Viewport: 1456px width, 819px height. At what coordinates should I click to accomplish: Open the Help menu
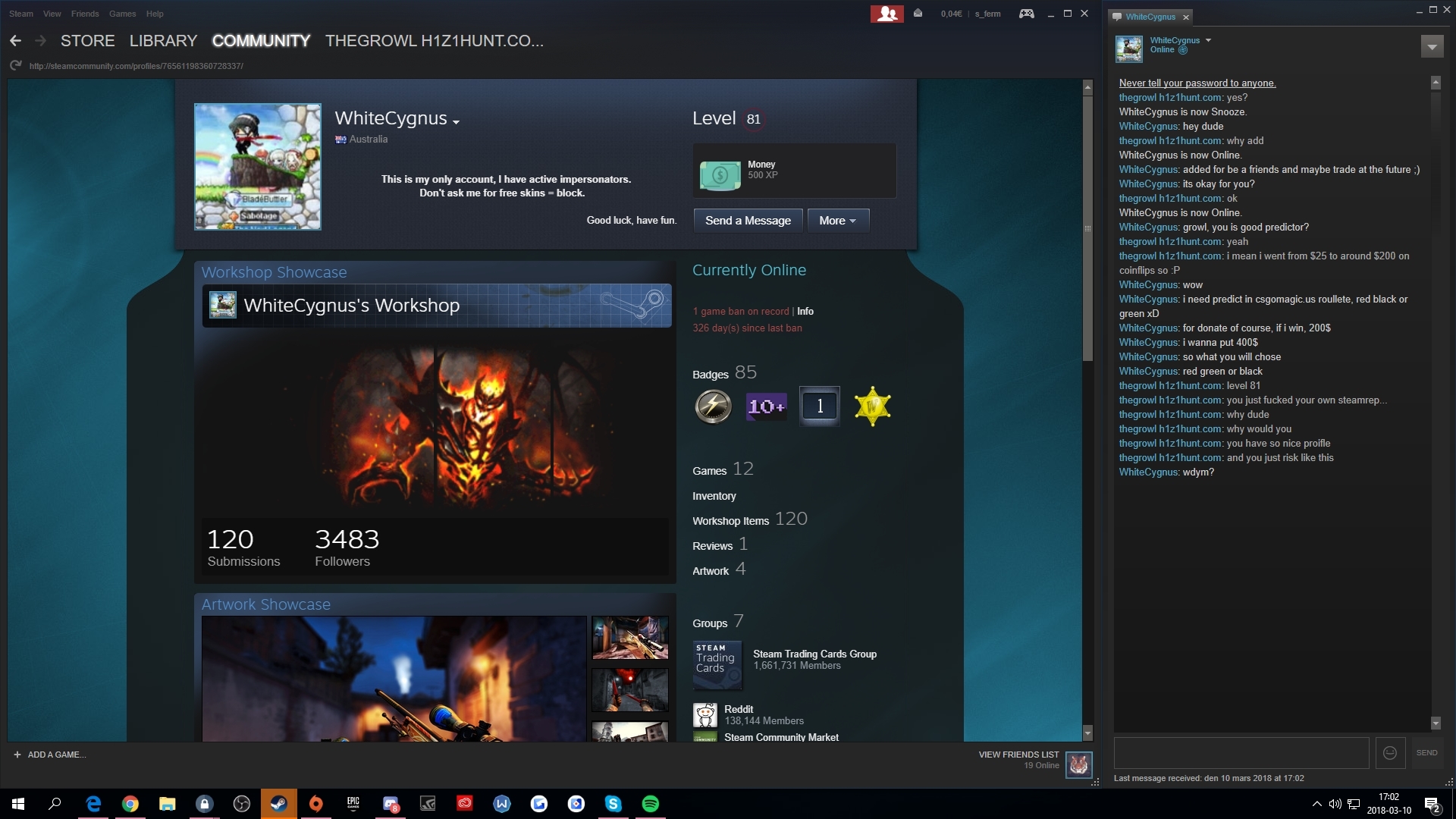155,14
